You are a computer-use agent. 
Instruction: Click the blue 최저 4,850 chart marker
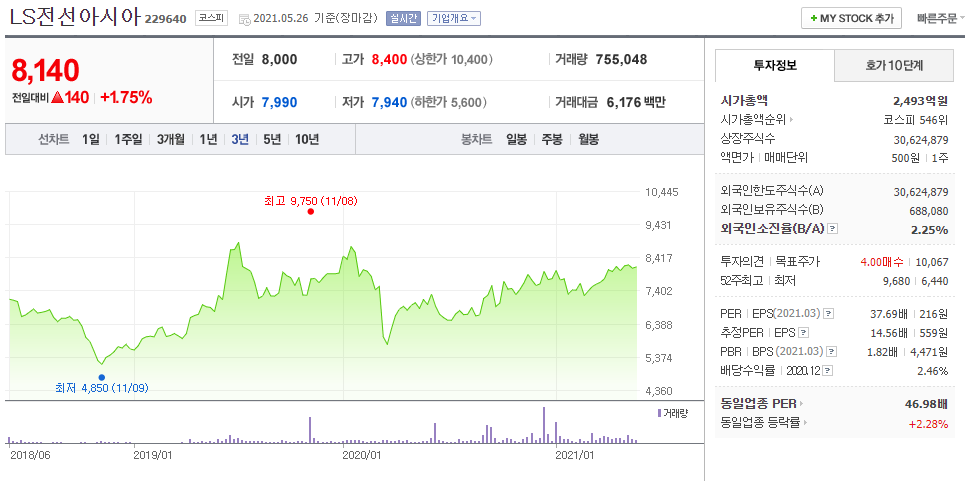coord(102,377)
